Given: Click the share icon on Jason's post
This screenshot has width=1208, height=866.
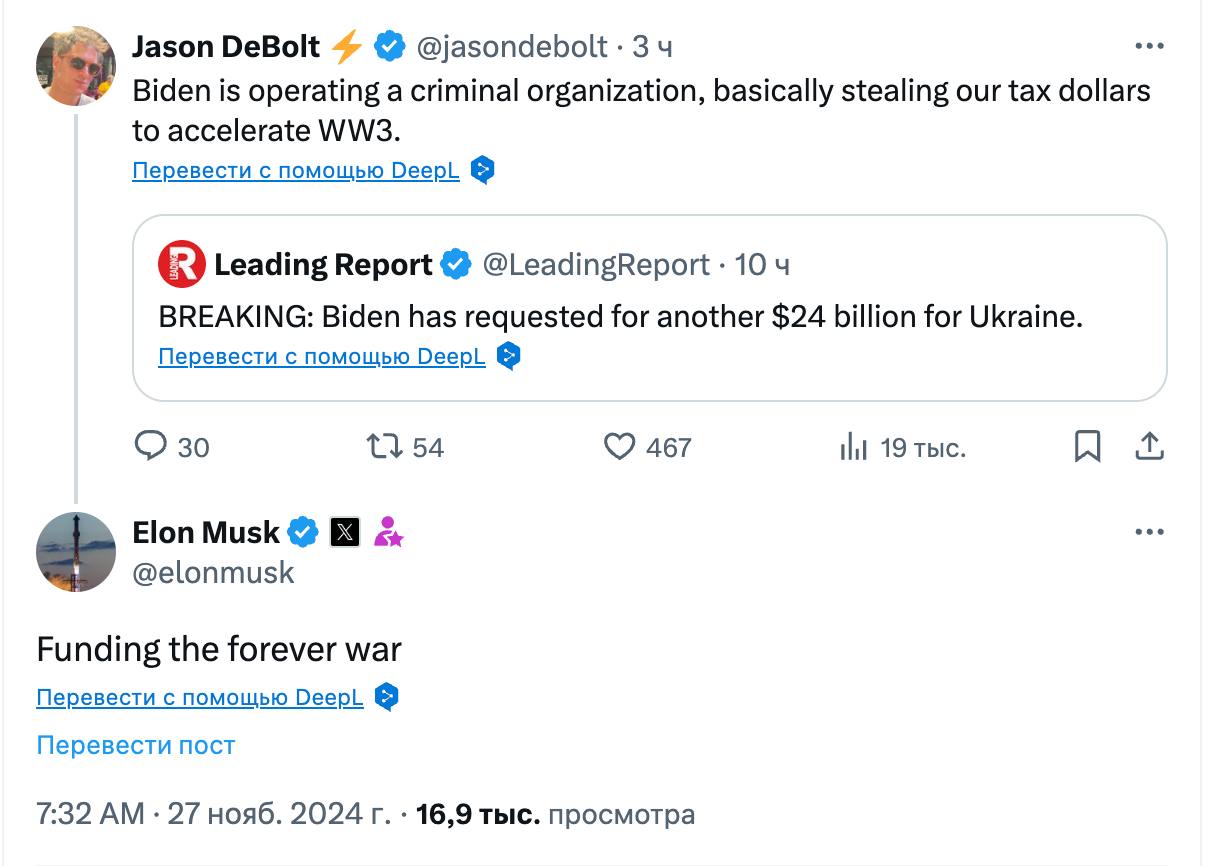Looking at the screenshot, I should coord(1150,446).
